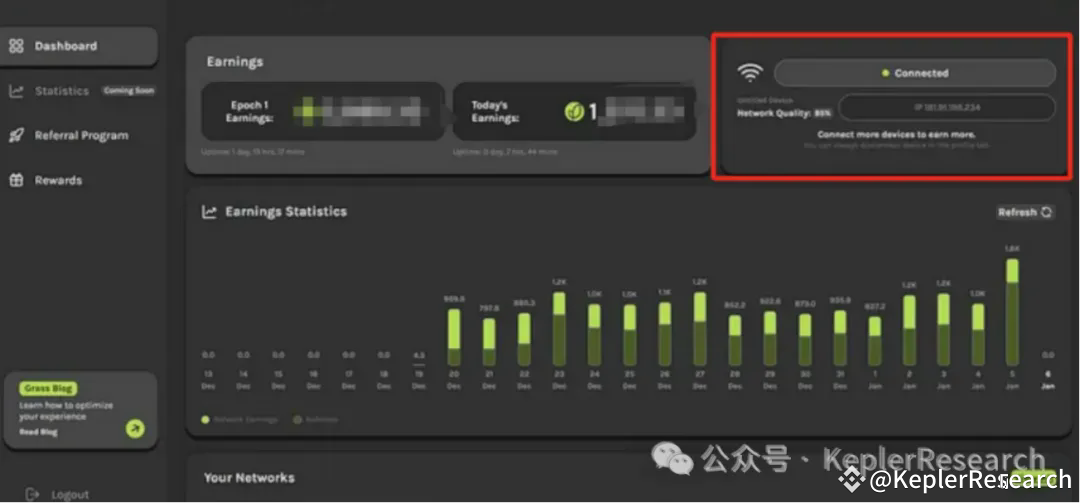
Task: Go to the Referral Program page
Action: pos(81,136)
